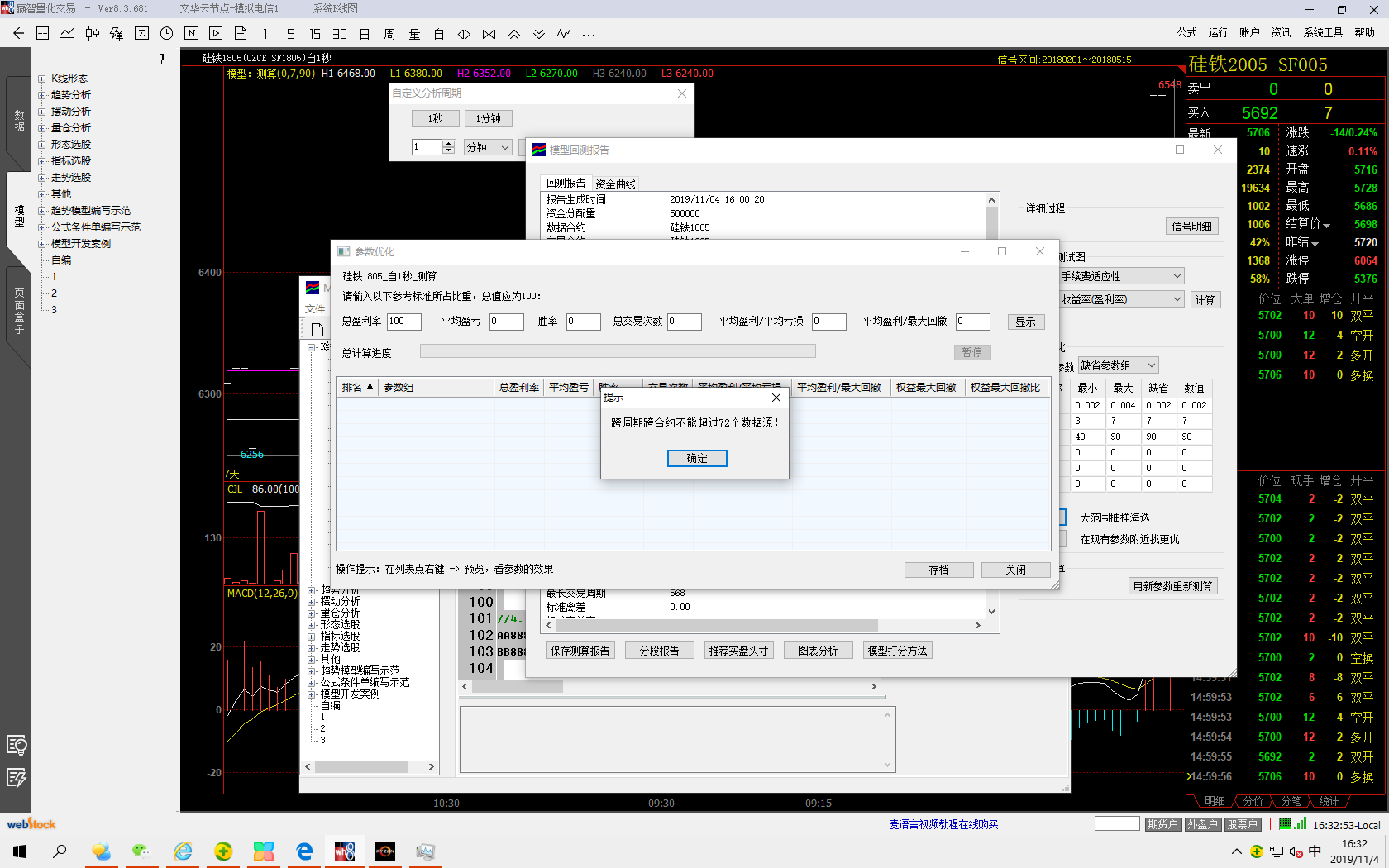The image size is (1389, 868).
Task: Click the back arrow toolbar icon
Action: pyautogui.click(x=18, y=34)
